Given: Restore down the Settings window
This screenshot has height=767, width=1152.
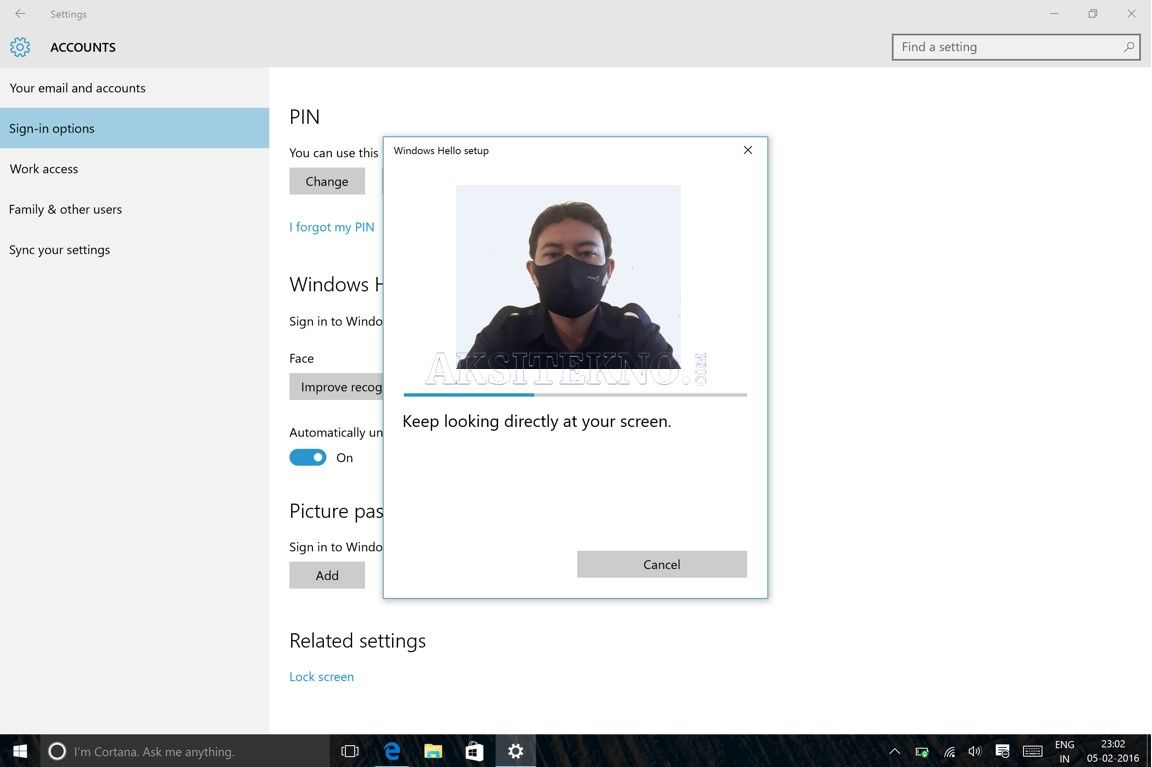Looking at the screenshot, I should coord(1092,13).
